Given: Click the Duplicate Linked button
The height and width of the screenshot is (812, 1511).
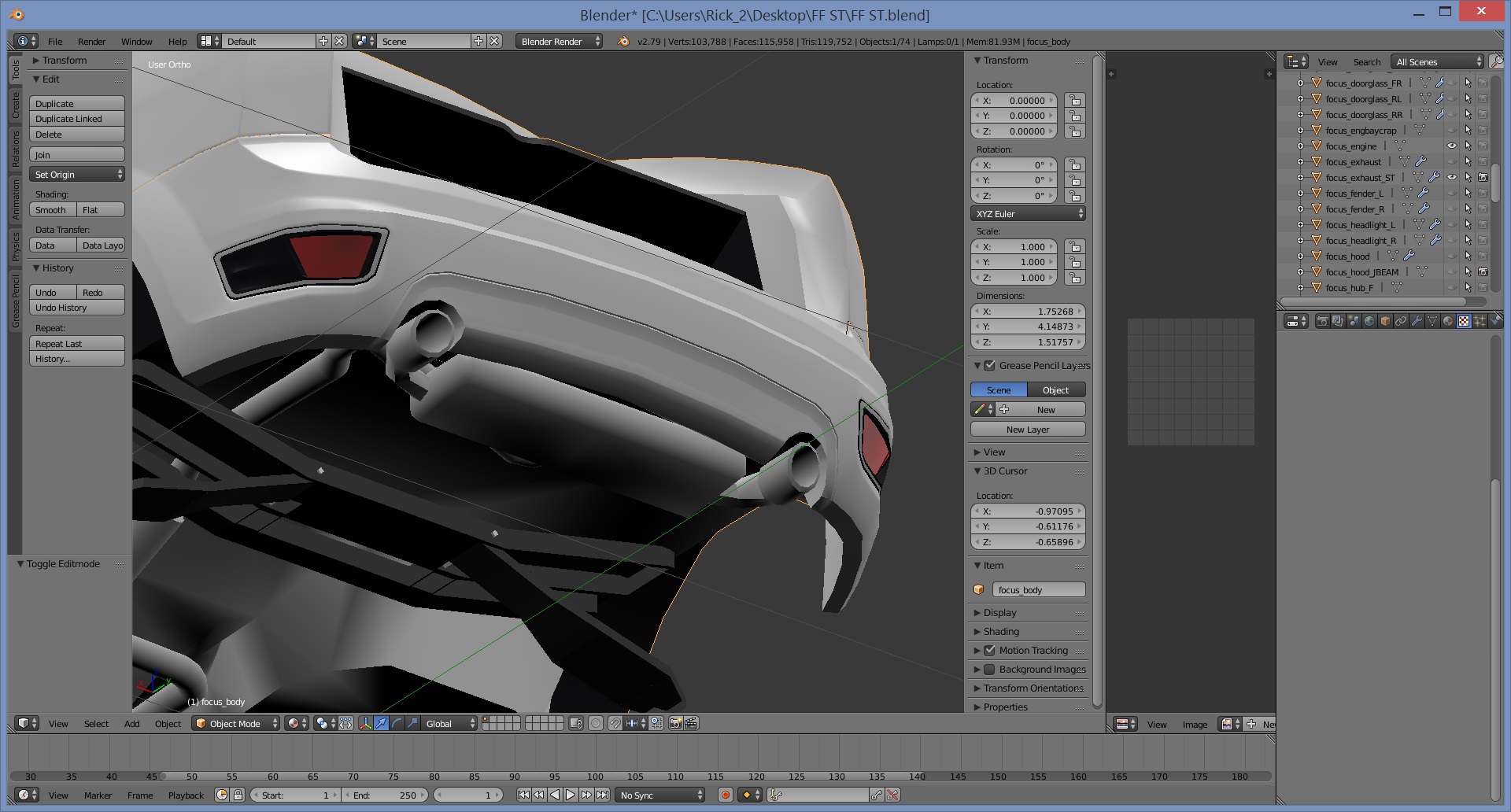Looking at the screenshot, I should point(76,119).
